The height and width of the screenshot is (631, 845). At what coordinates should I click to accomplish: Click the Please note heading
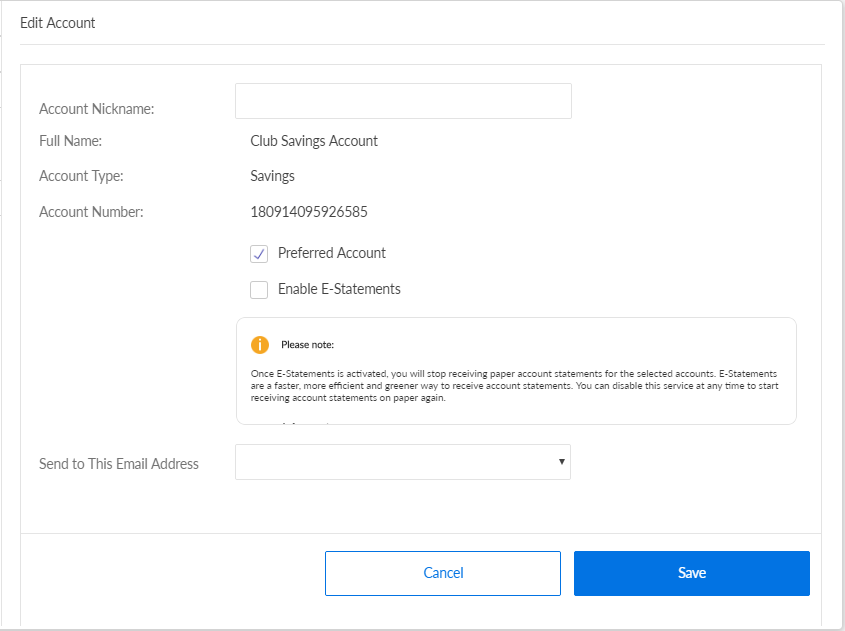point(307,345)
